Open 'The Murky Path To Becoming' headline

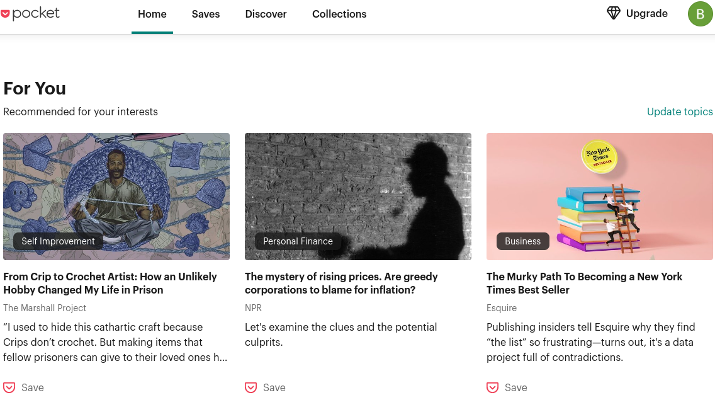tap(584, 283)
